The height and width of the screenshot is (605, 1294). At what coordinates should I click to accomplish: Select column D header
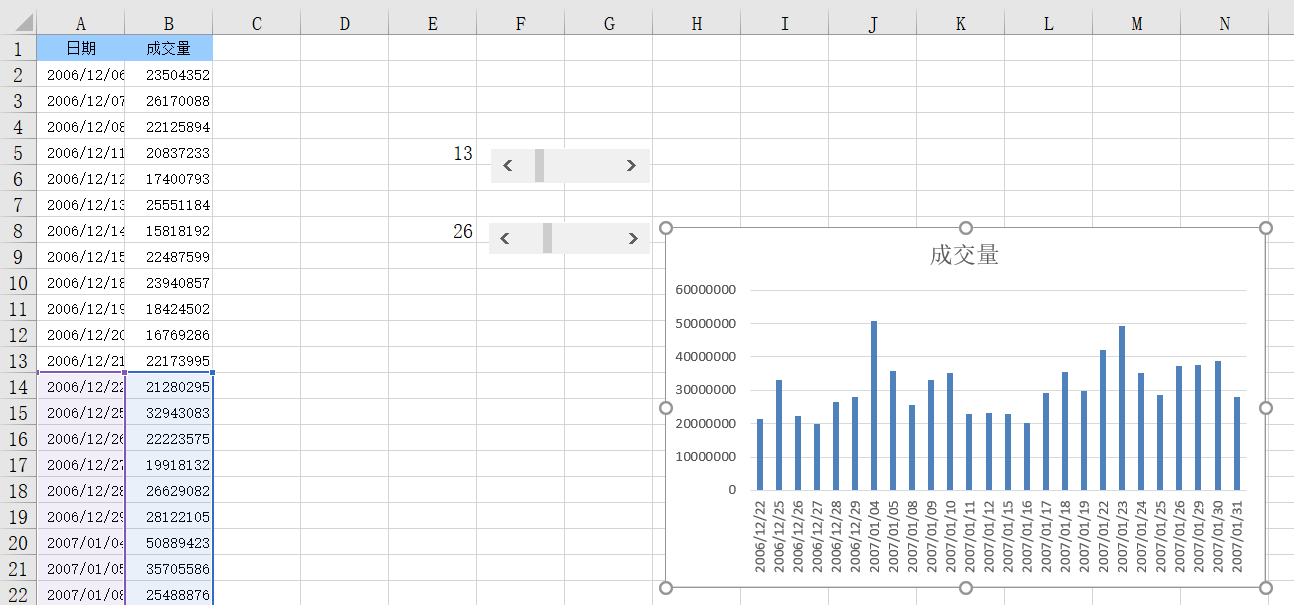[x=345, y=23]
